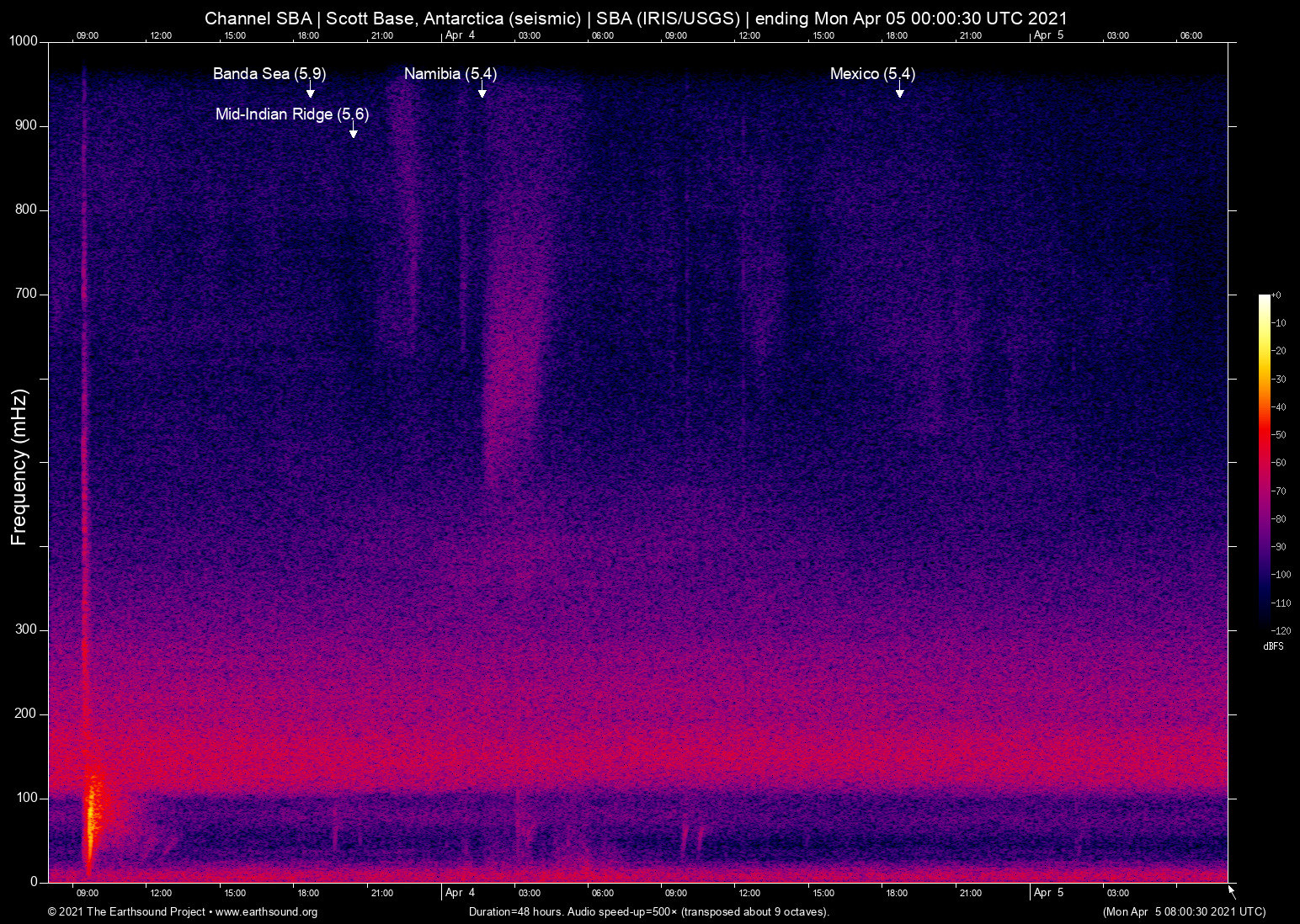Click the dBFS label under the color scale
Viewport: 1300px width, 924px height.
pyautogui.click(x=1274, y=646)
